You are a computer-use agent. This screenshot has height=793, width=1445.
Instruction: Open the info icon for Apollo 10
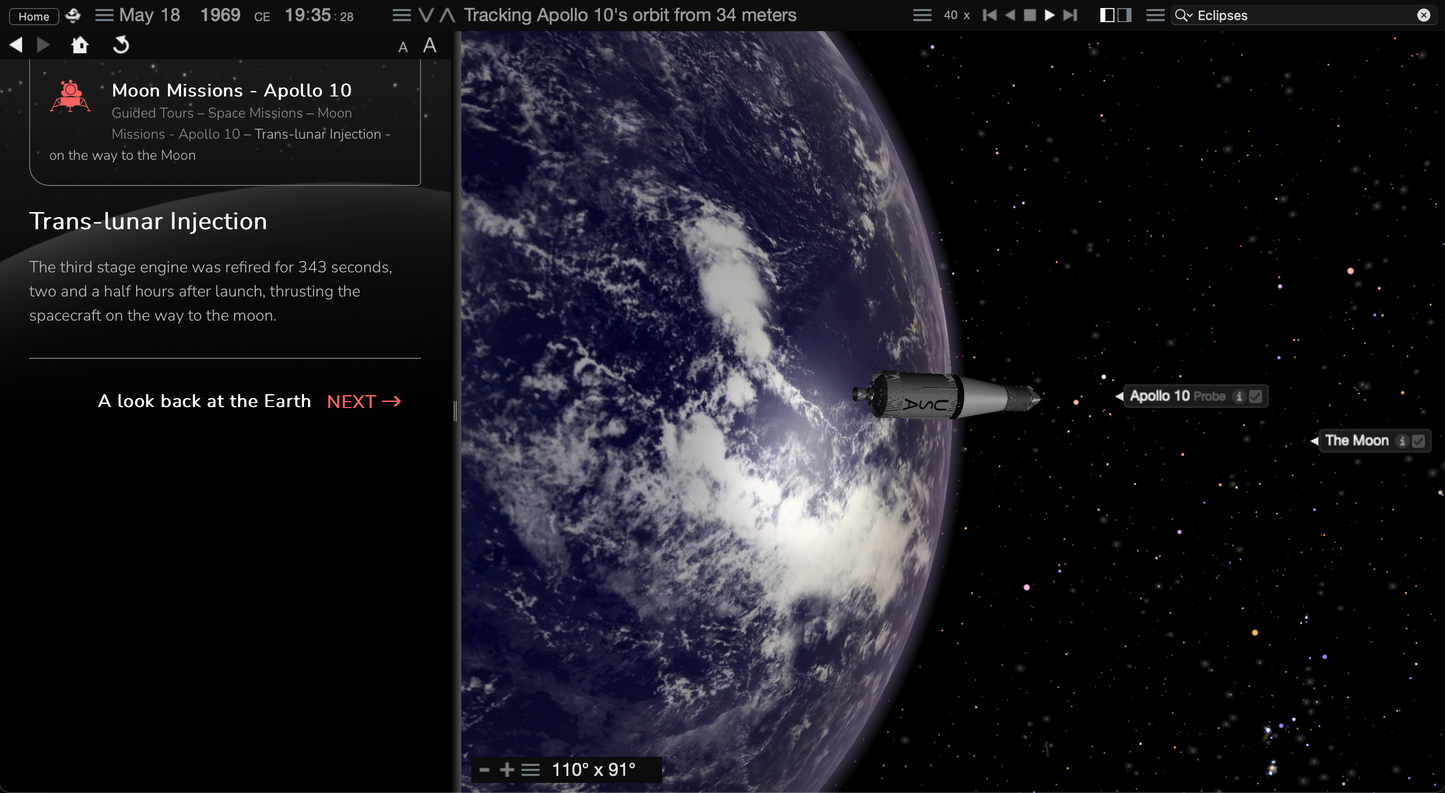(x=1239, y=396)
